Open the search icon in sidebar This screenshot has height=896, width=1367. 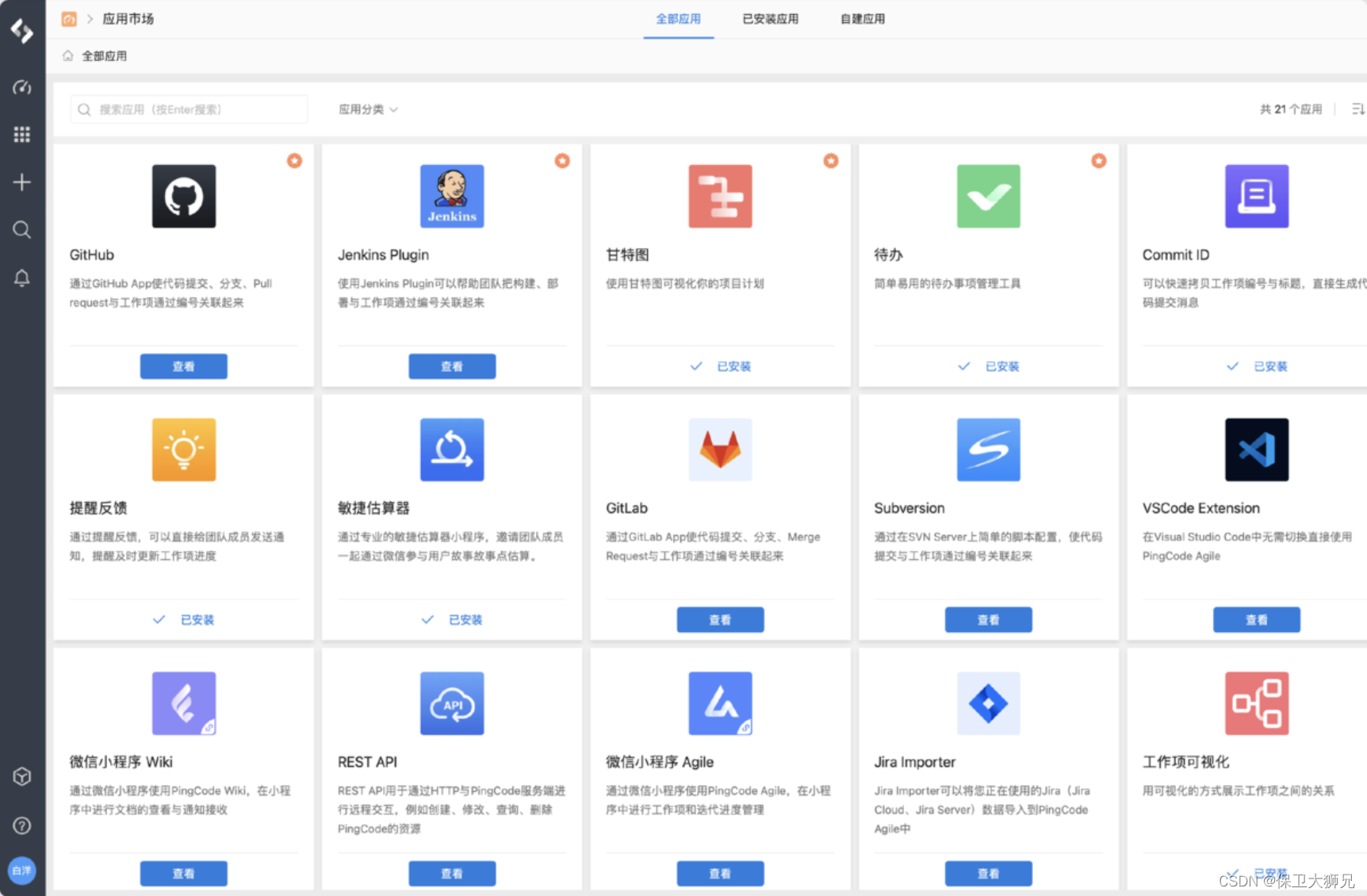click(22, 230)
